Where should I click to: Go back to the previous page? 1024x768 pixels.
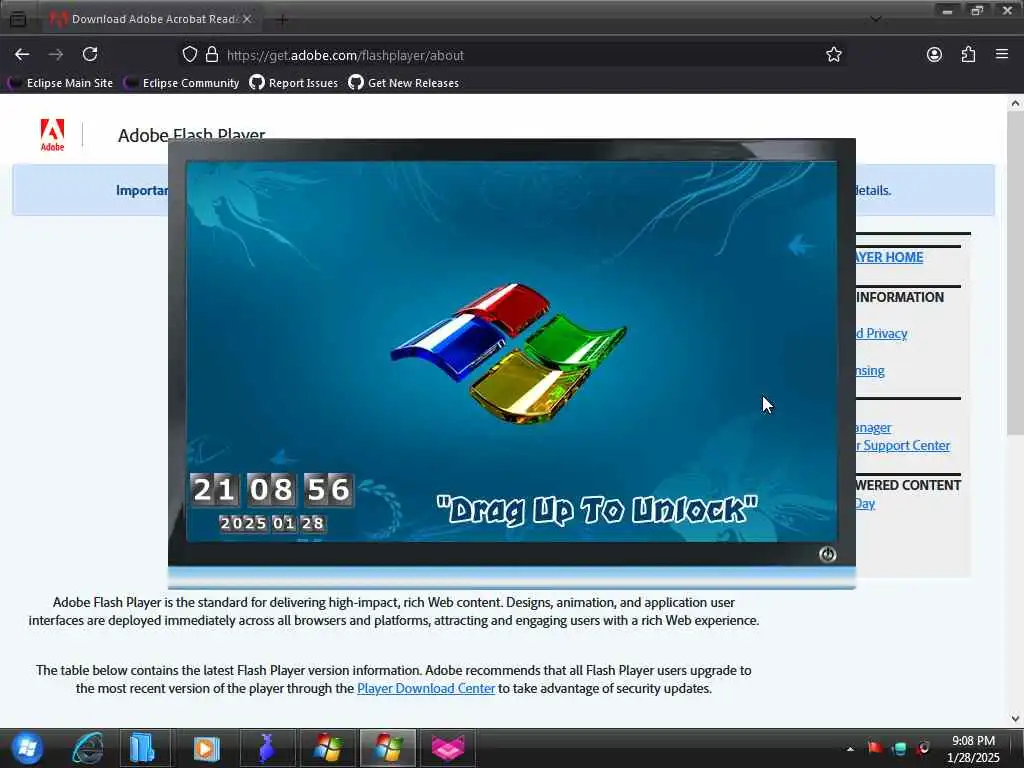click(22, 55)
